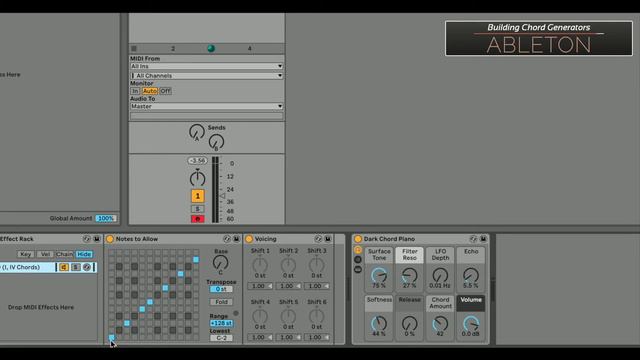Open hot-swap preset icon in Notes to Allow
This screenshot has width=640, height=360.
tap(227, 239)
